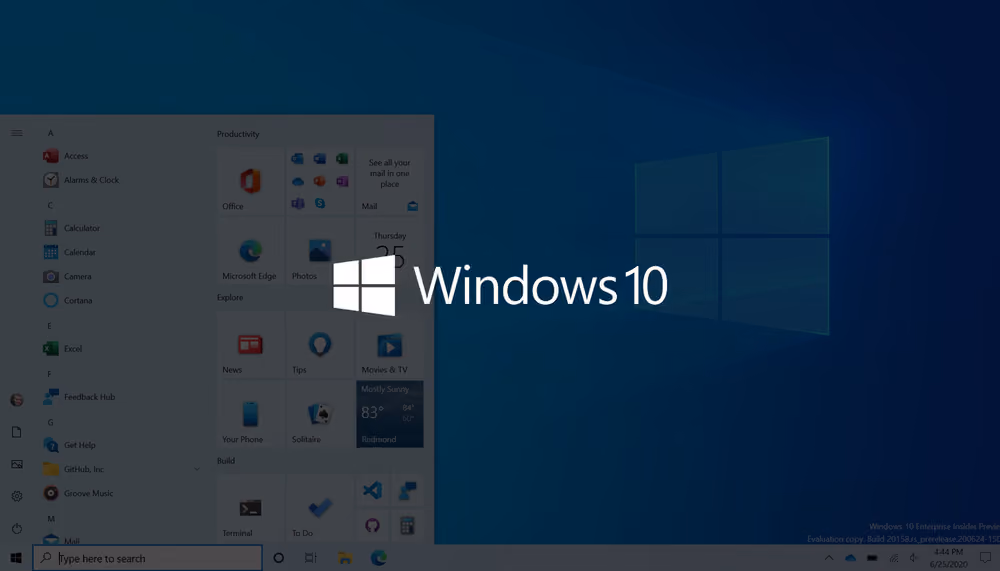
Task: Open the Calculator small tile
Action: 407,526
